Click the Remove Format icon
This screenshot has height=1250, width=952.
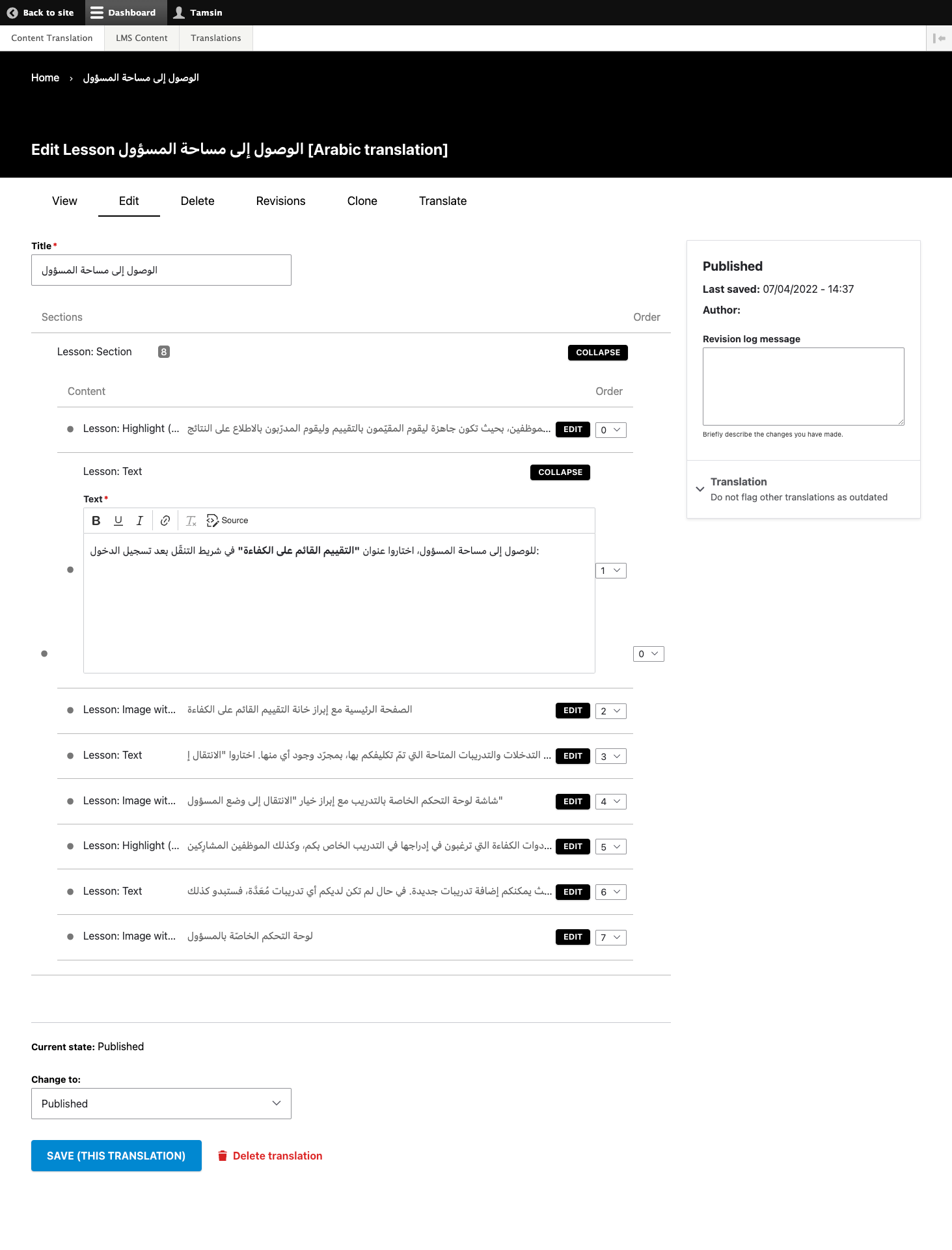[191, 521]
